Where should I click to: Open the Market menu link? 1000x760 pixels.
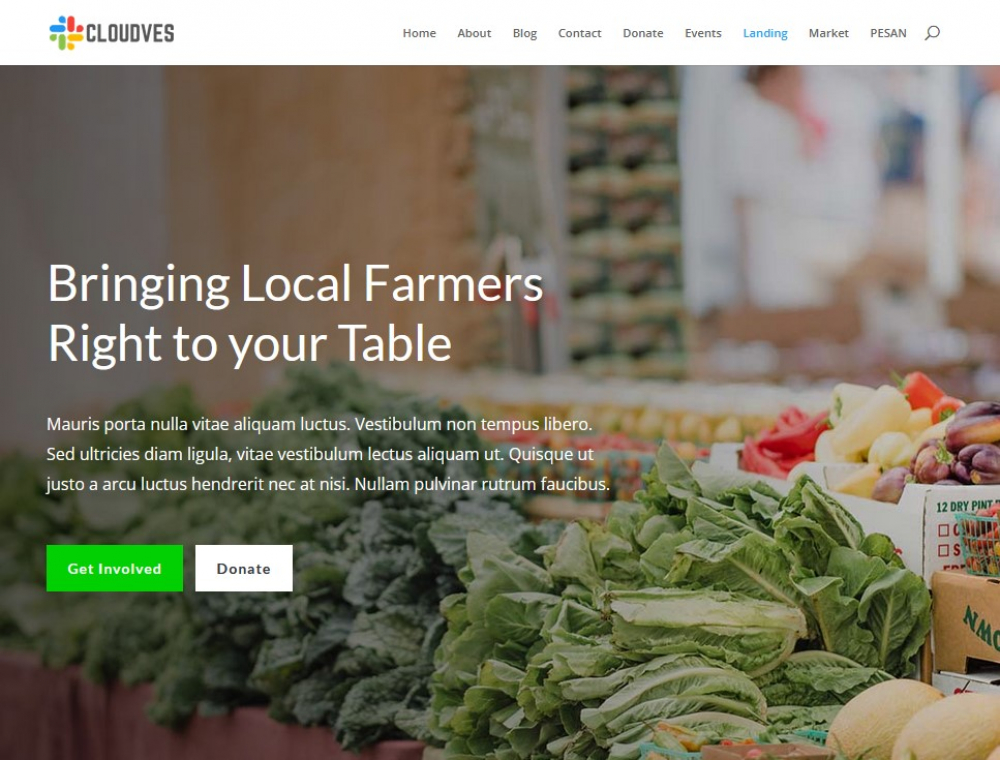click(x=828, y=33)
